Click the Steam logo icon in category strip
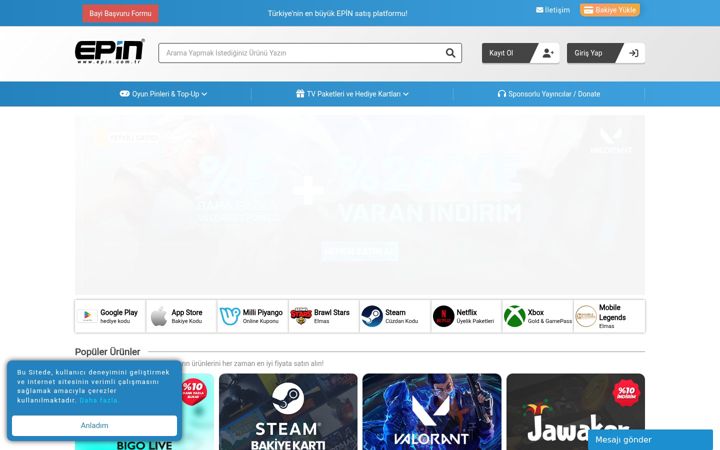 (x=372, y=316)
